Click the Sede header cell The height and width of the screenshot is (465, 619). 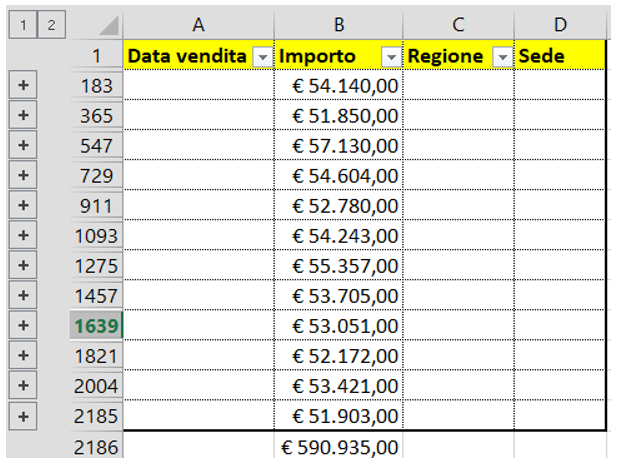click(560, 56)
